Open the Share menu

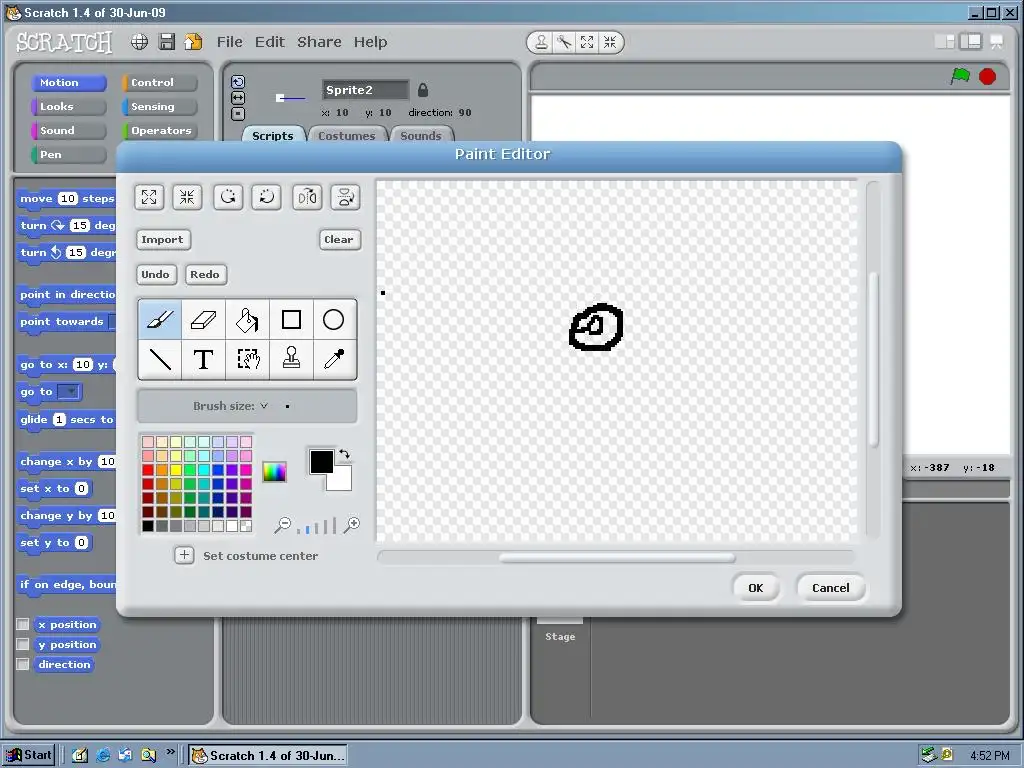(319, 42)
